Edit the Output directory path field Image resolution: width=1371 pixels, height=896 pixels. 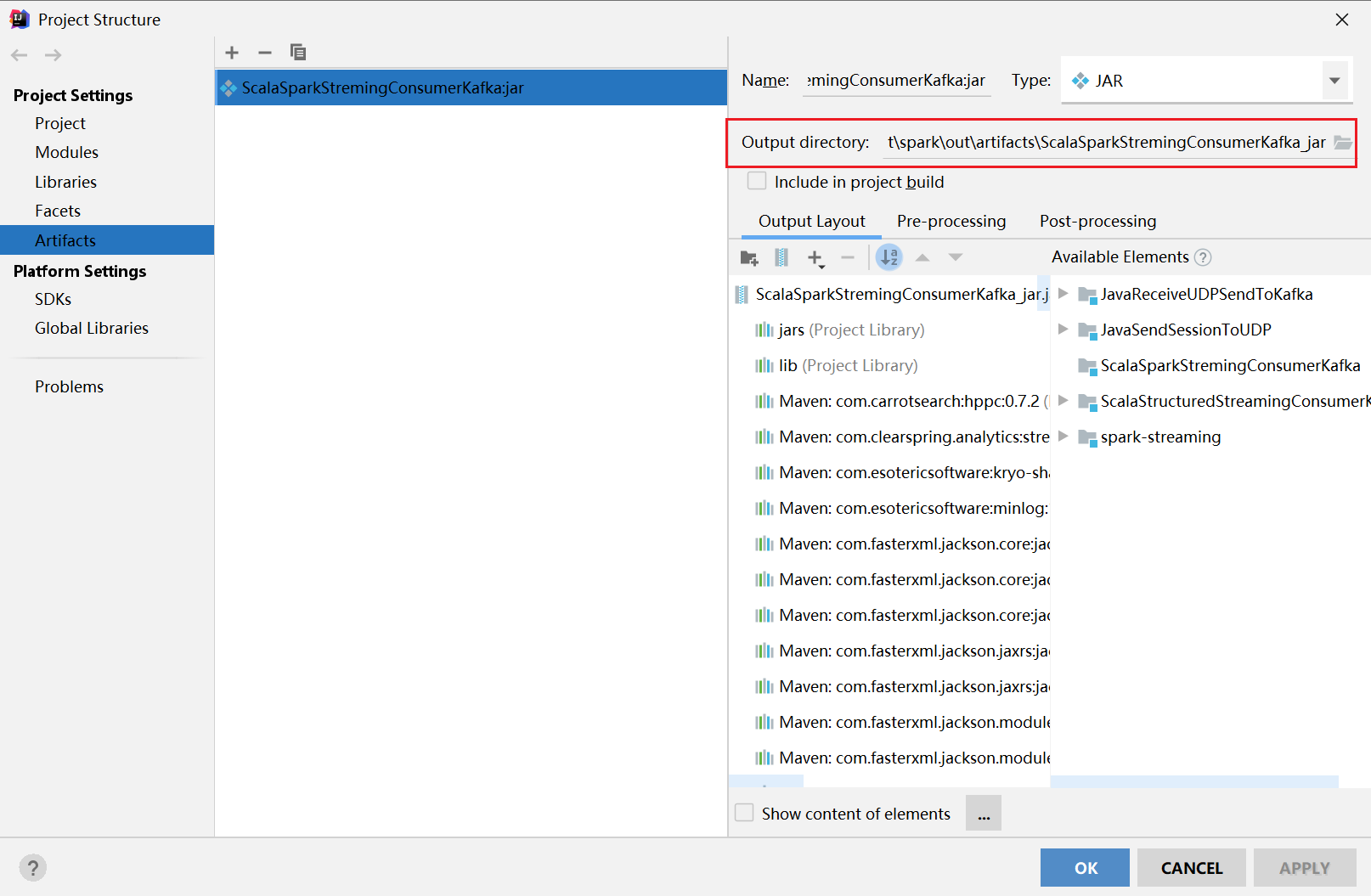[x=1106, y=143]
